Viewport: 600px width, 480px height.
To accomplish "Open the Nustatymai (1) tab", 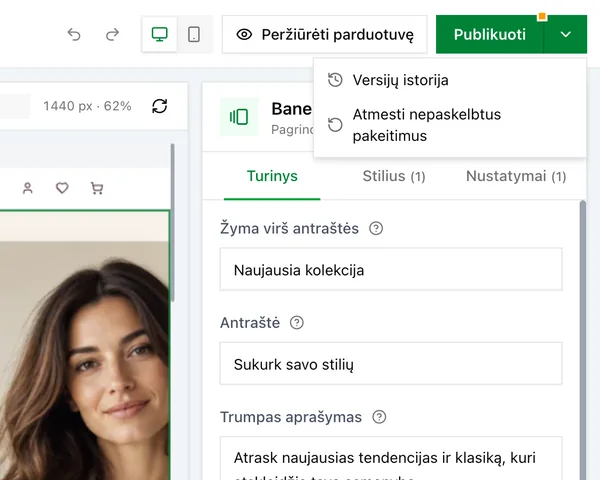I will tap(516, 176).
